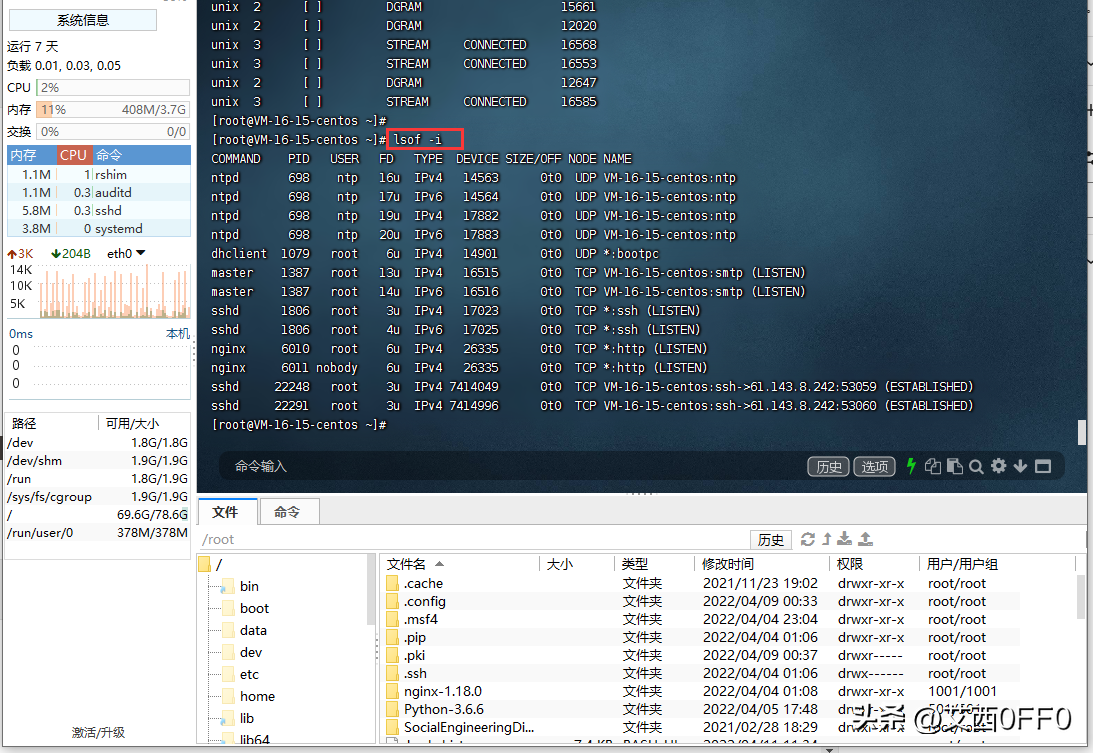Sort processes by CPU column header
Image resolution: width=1093 pixels, height=753 pixels.
coord(73,155)
